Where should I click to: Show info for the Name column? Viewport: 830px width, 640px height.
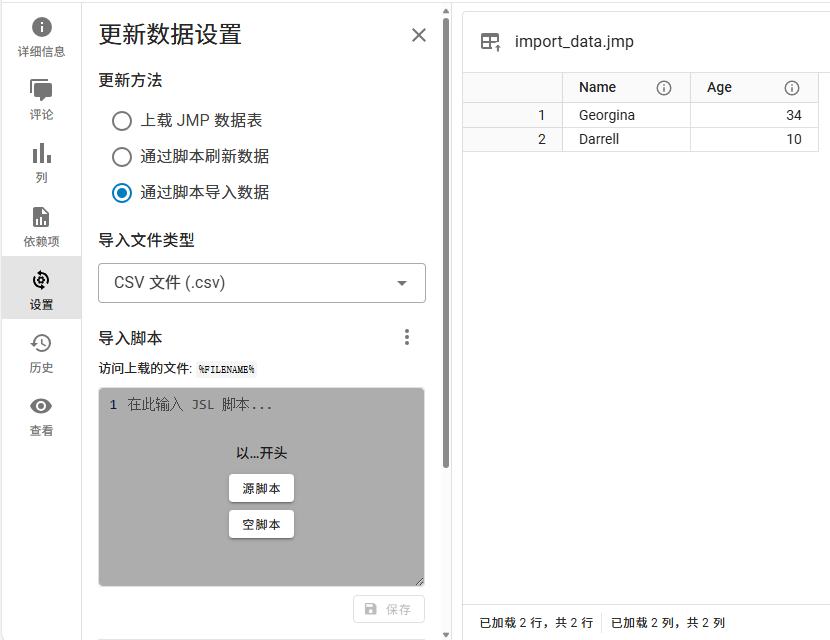tap(663, 88)
